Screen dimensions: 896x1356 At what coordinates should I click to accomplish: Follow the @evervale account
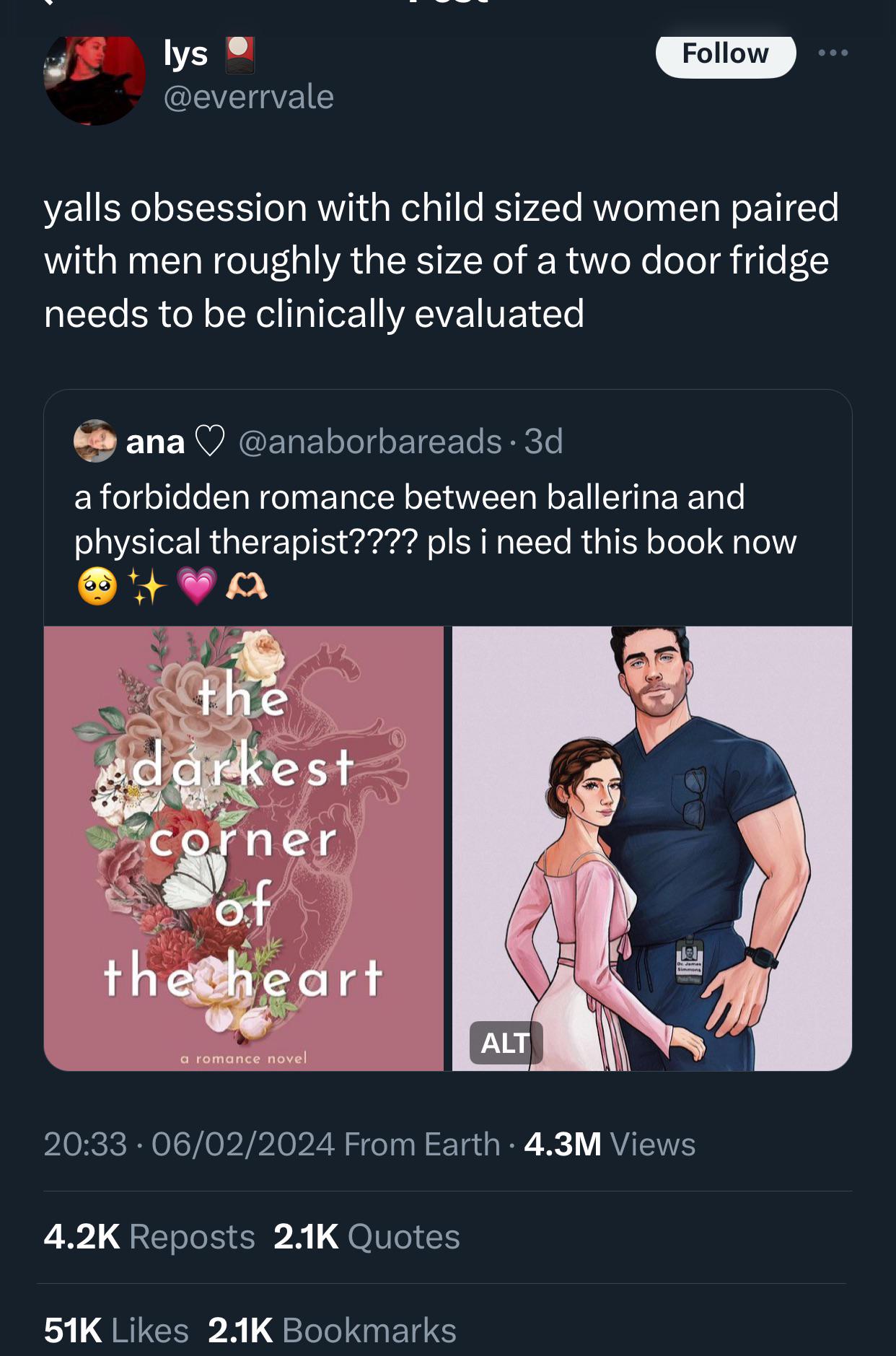[x=726, y=55]
